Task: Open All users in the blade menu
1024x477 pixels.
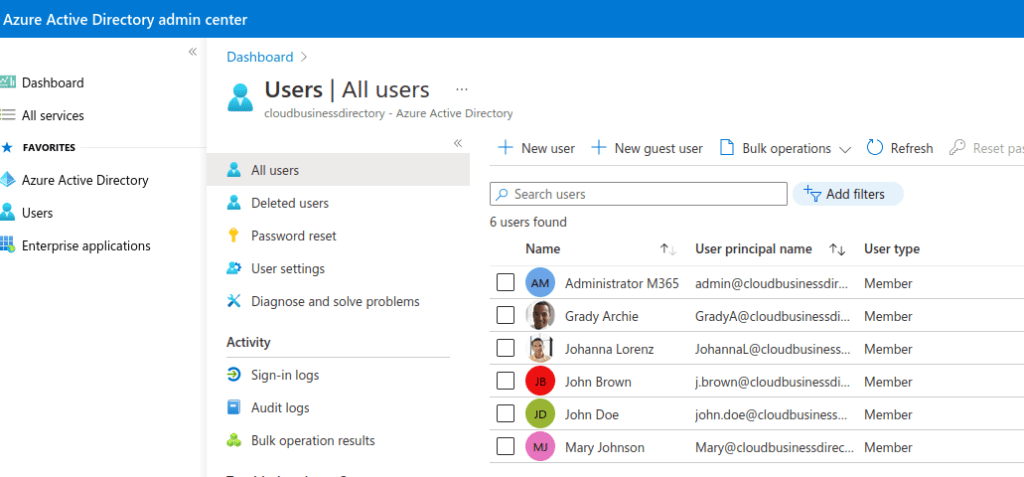Action: (338, 170)
